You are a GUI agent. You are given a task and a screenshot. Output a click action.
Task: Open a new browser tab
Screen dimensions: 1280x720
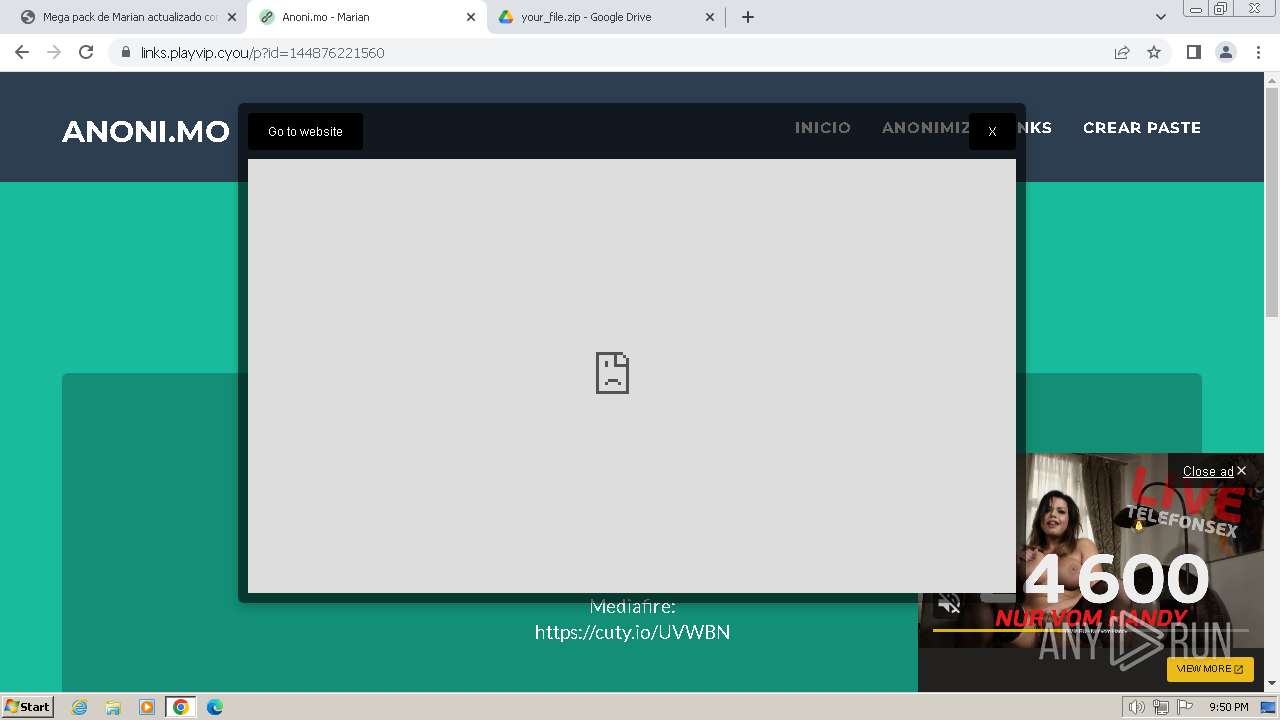[748, 17]
